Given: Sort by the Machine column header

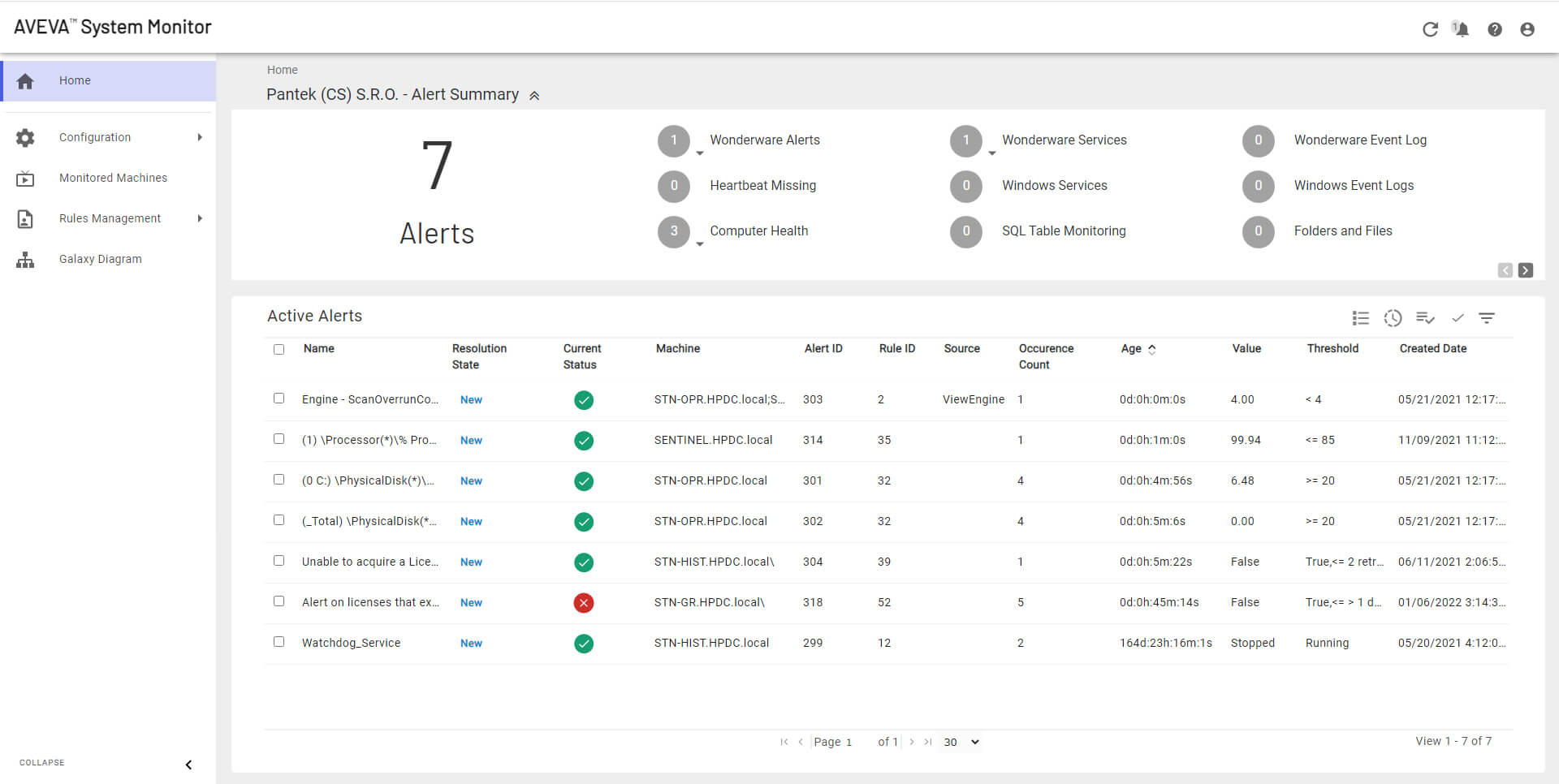Looking at the screenshot, I should pyautogui.click(x=677, y=349).
